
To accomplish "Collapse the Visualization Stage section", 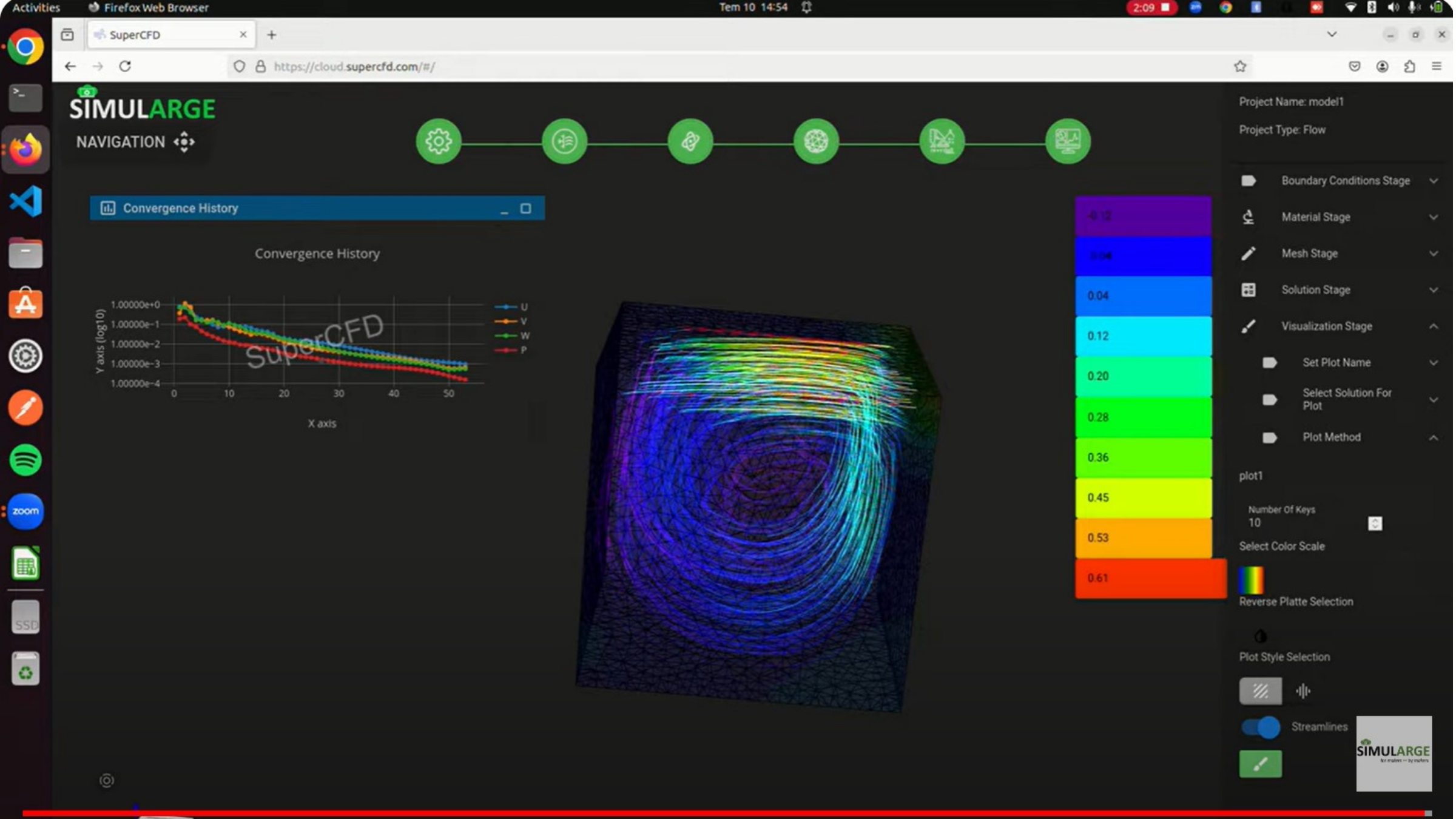I will (x=1434, y=326).
